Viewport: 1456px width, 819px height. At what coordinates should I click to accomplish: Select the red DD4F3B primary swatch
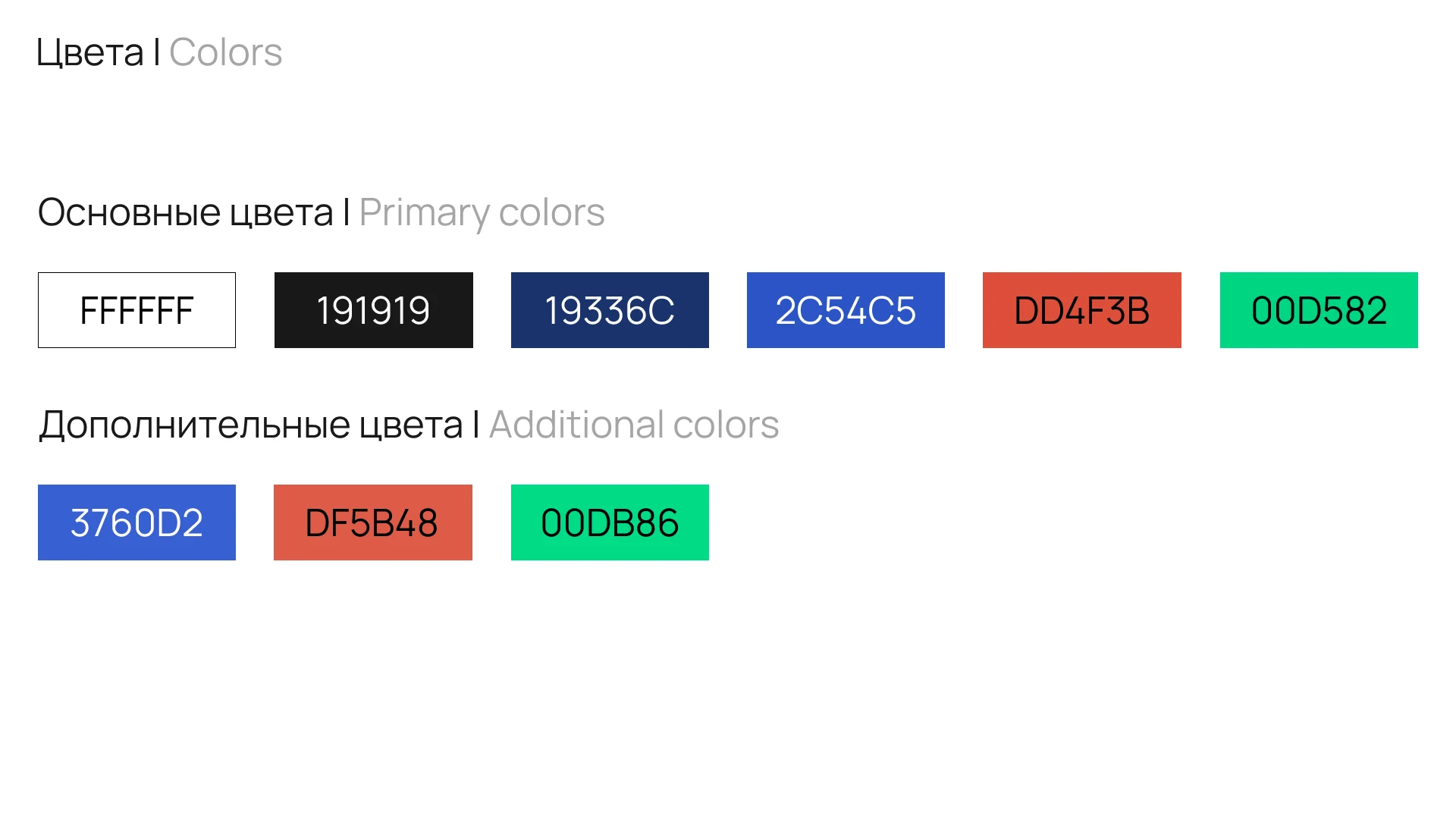[1081, 310]
